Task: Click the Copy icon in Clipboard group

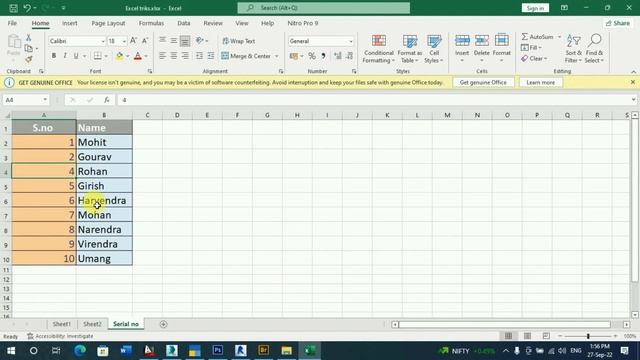Action: (x=29, y=48)
